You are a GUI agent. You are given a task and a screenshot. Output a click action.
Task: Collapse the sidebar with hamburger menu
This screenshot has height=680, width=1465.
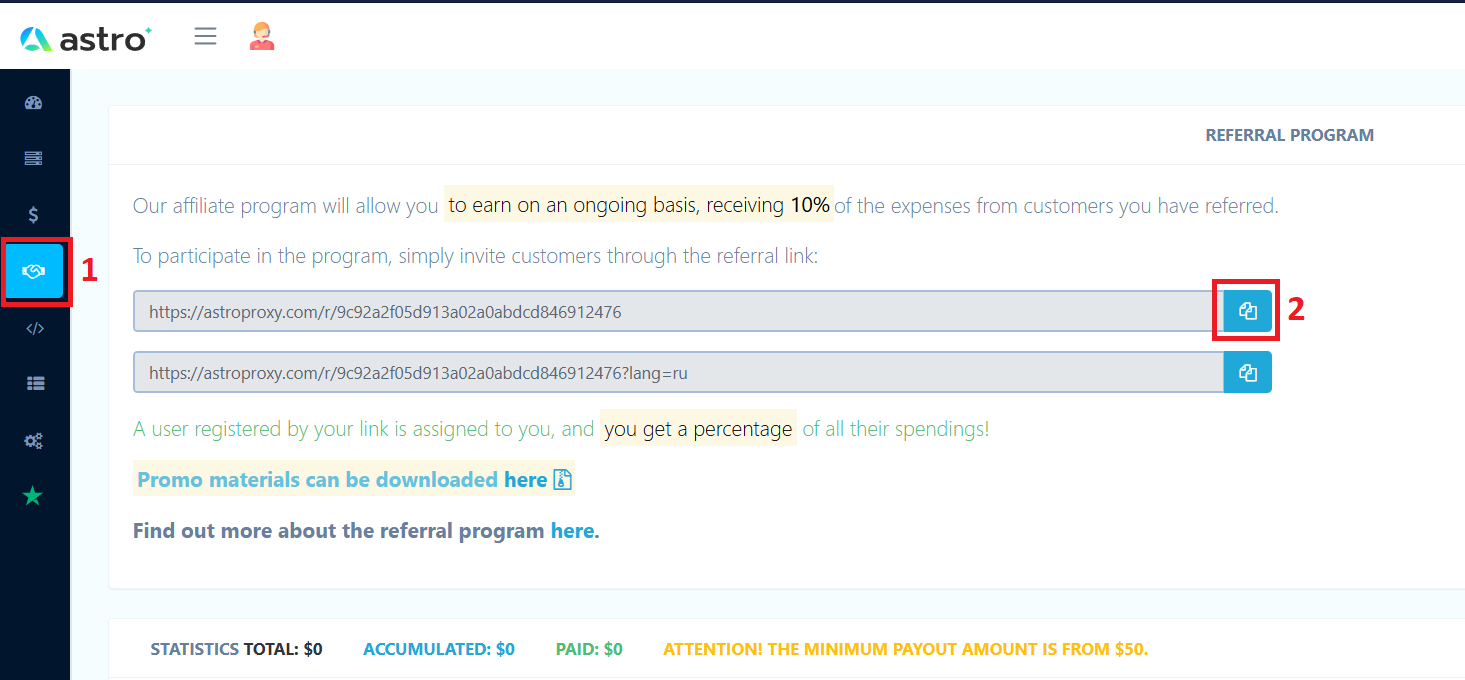pyautogui.click(x=205, y=36)
